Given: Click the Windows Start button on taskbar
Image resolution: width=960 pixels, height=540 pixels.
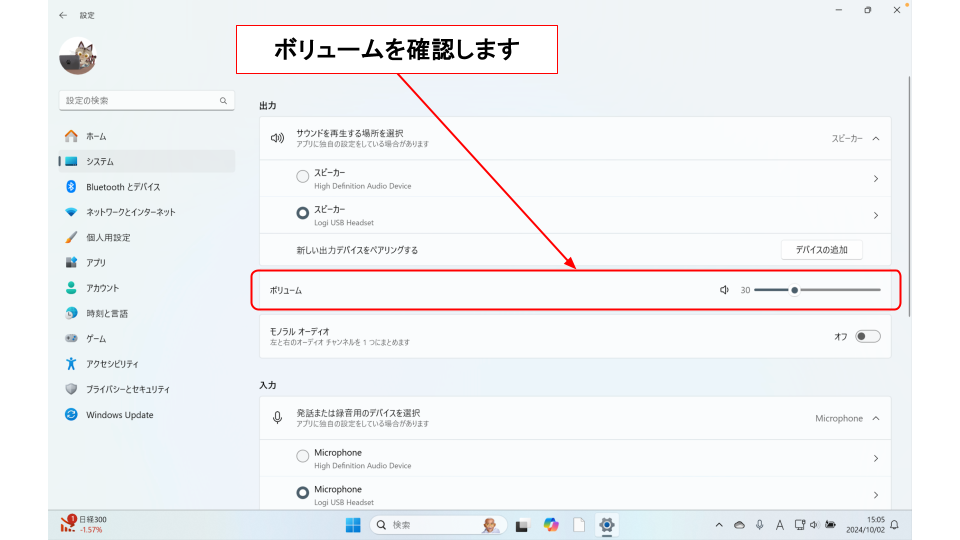Looking at the screenshot, I should coord(353,525).
